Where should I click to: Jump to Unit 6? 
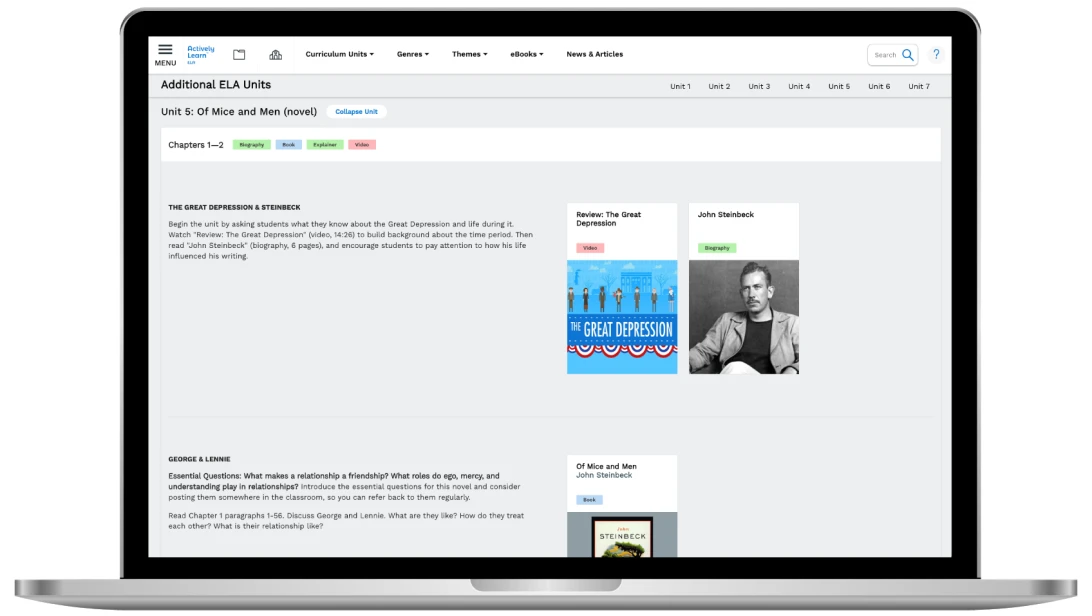[879, 86]
